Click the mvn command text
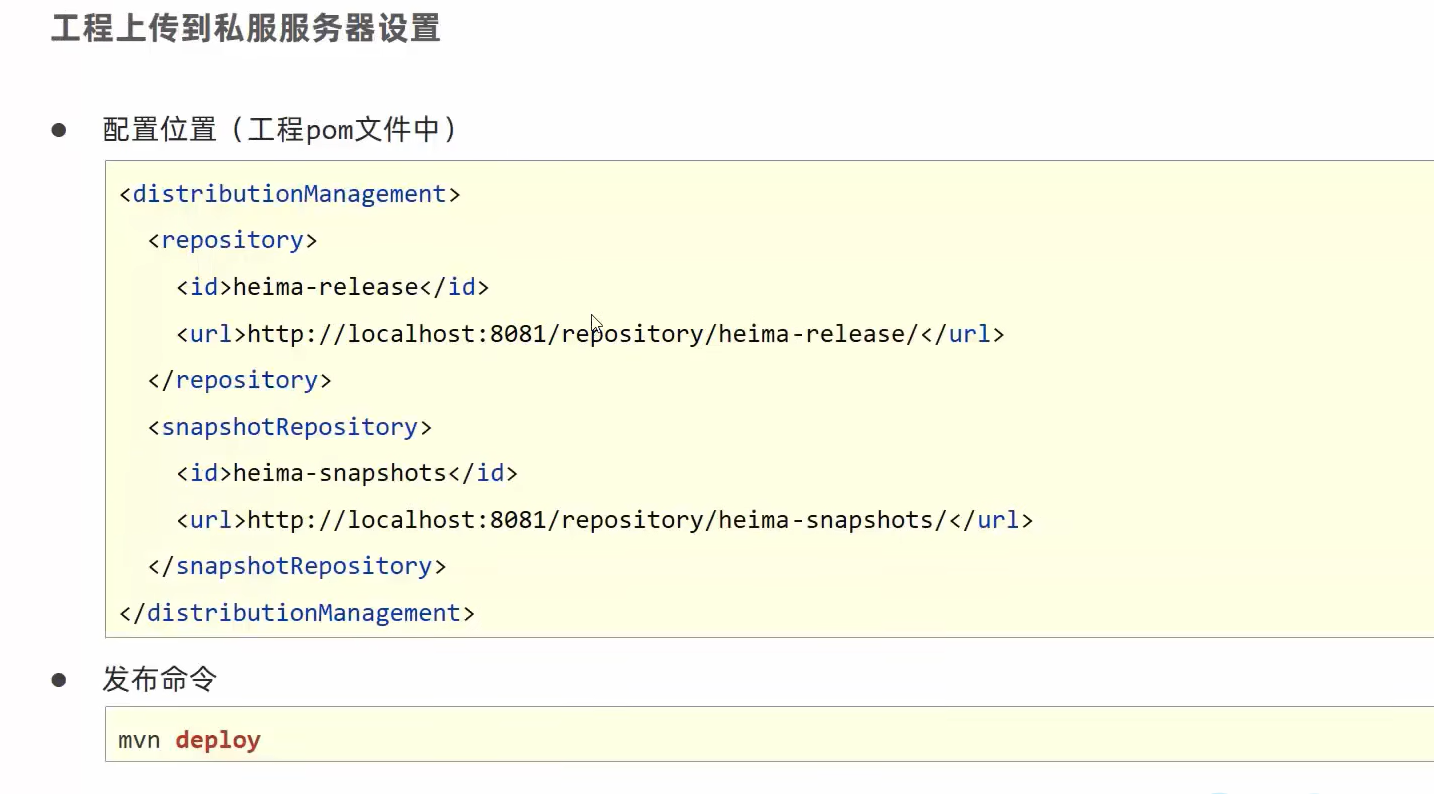This screenshot has height=794, width=1434. (139, 741)
